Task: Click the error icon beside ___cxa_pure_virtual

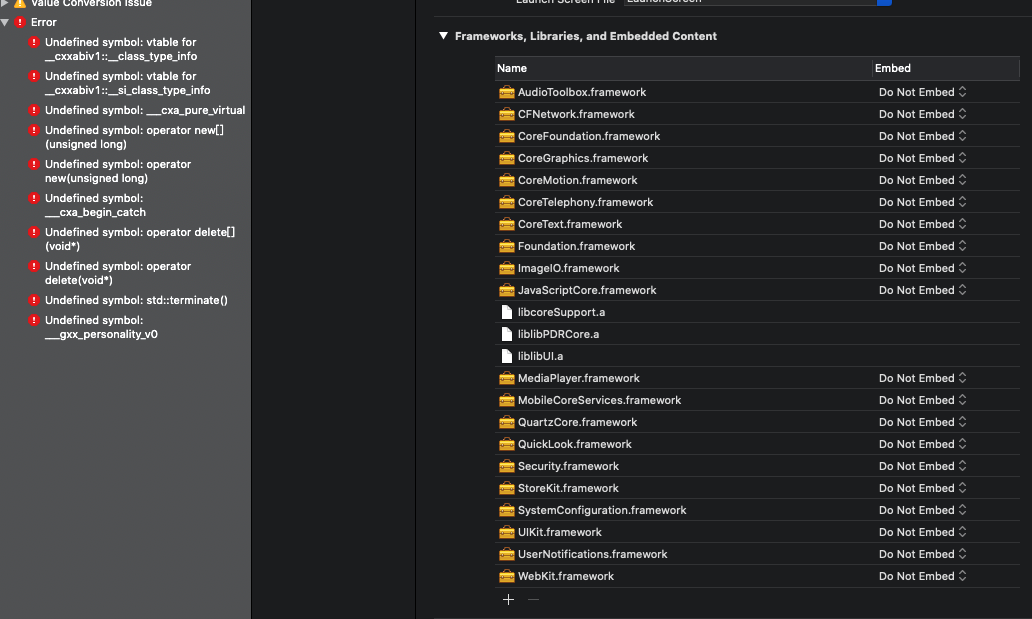Action: tap(34, 110)
